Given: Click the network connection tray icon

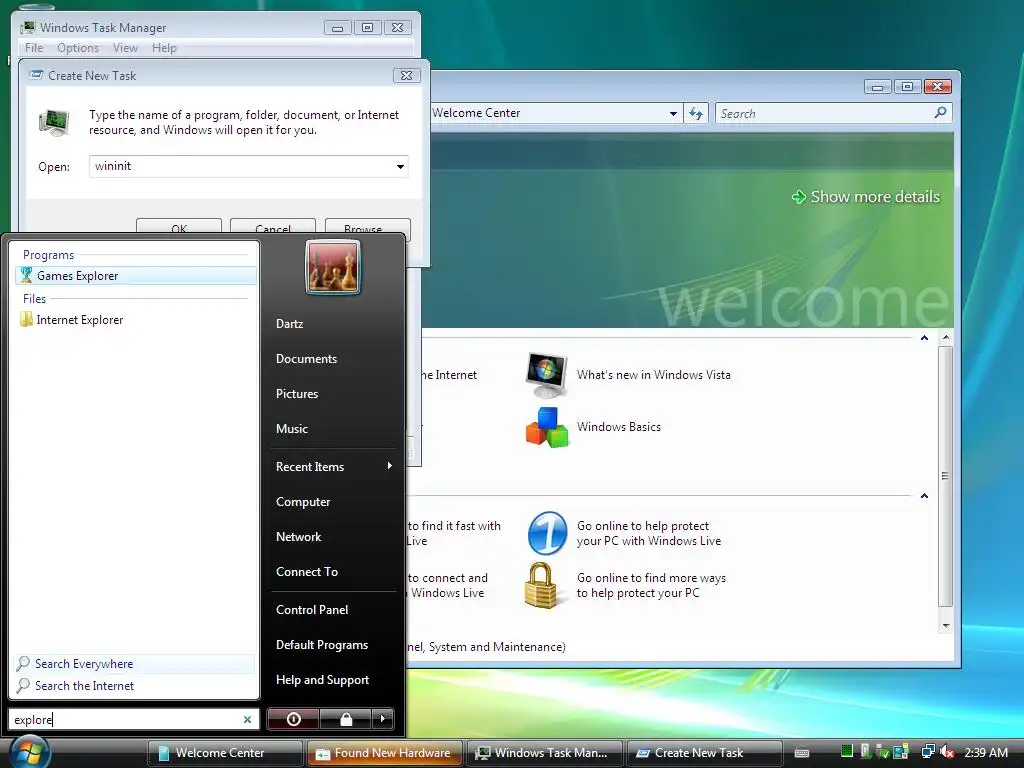Looking at the screenshot, I should (x=927, y=752).
